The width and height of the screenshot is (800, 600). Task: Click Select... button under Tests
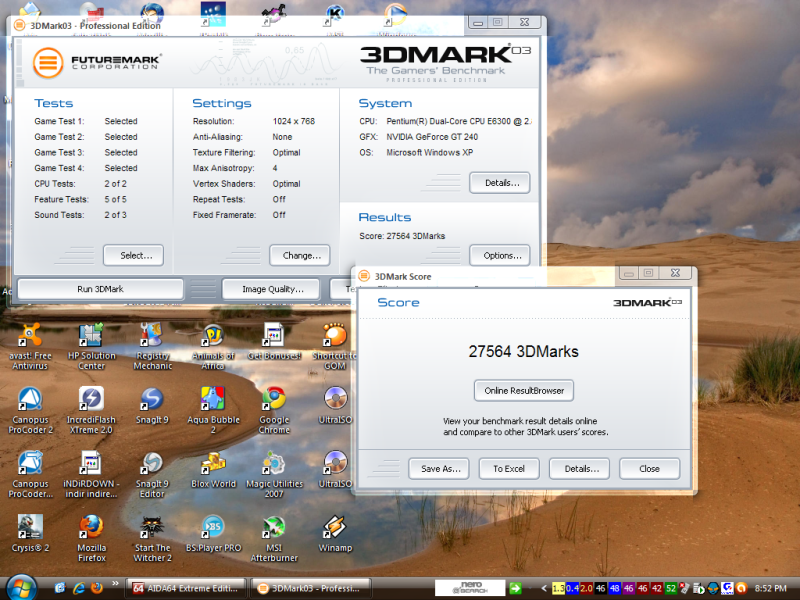[133, 255]
